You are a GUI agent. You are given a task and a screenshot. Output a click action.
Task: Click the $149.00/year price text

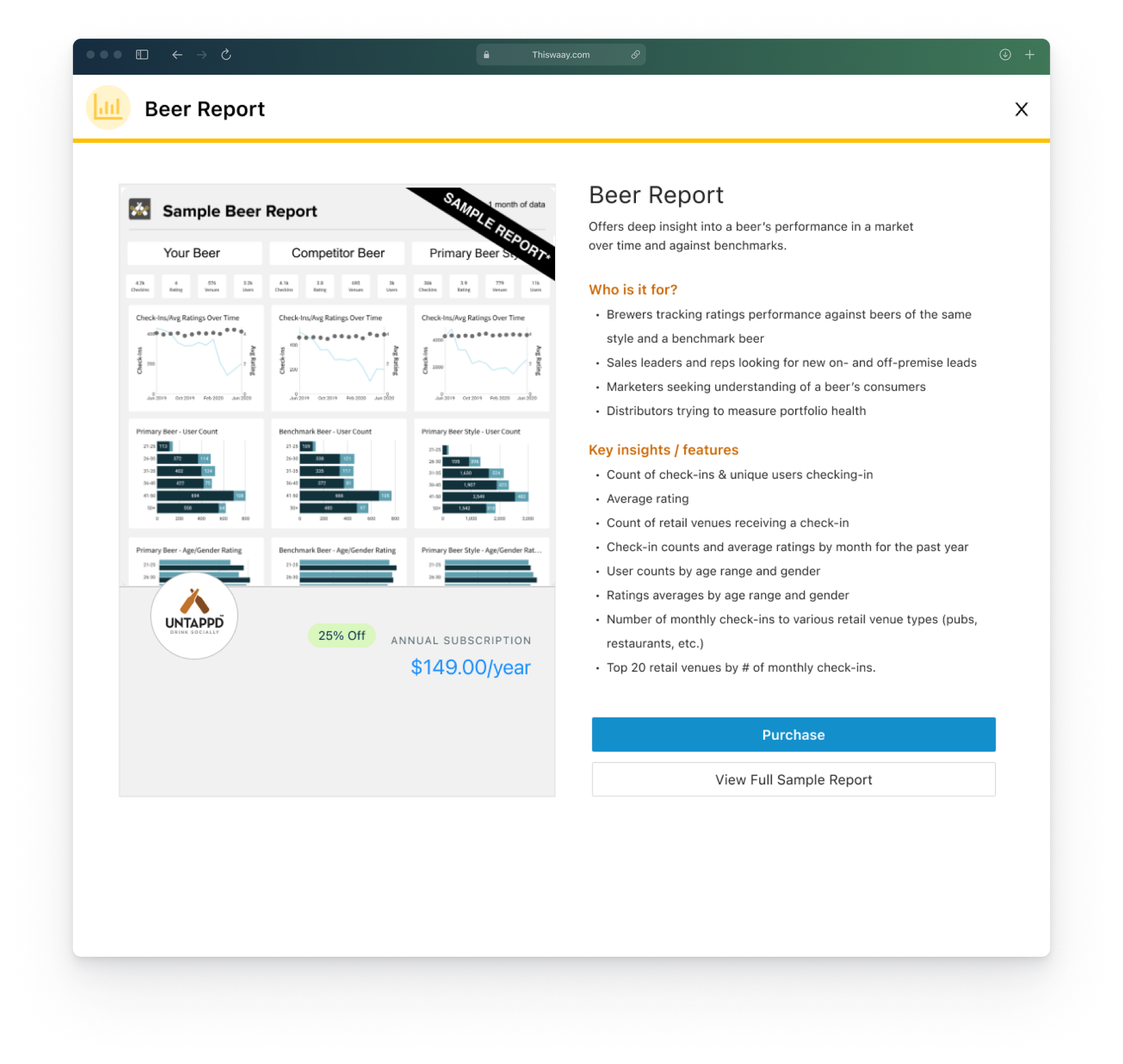tap(470, 667)
